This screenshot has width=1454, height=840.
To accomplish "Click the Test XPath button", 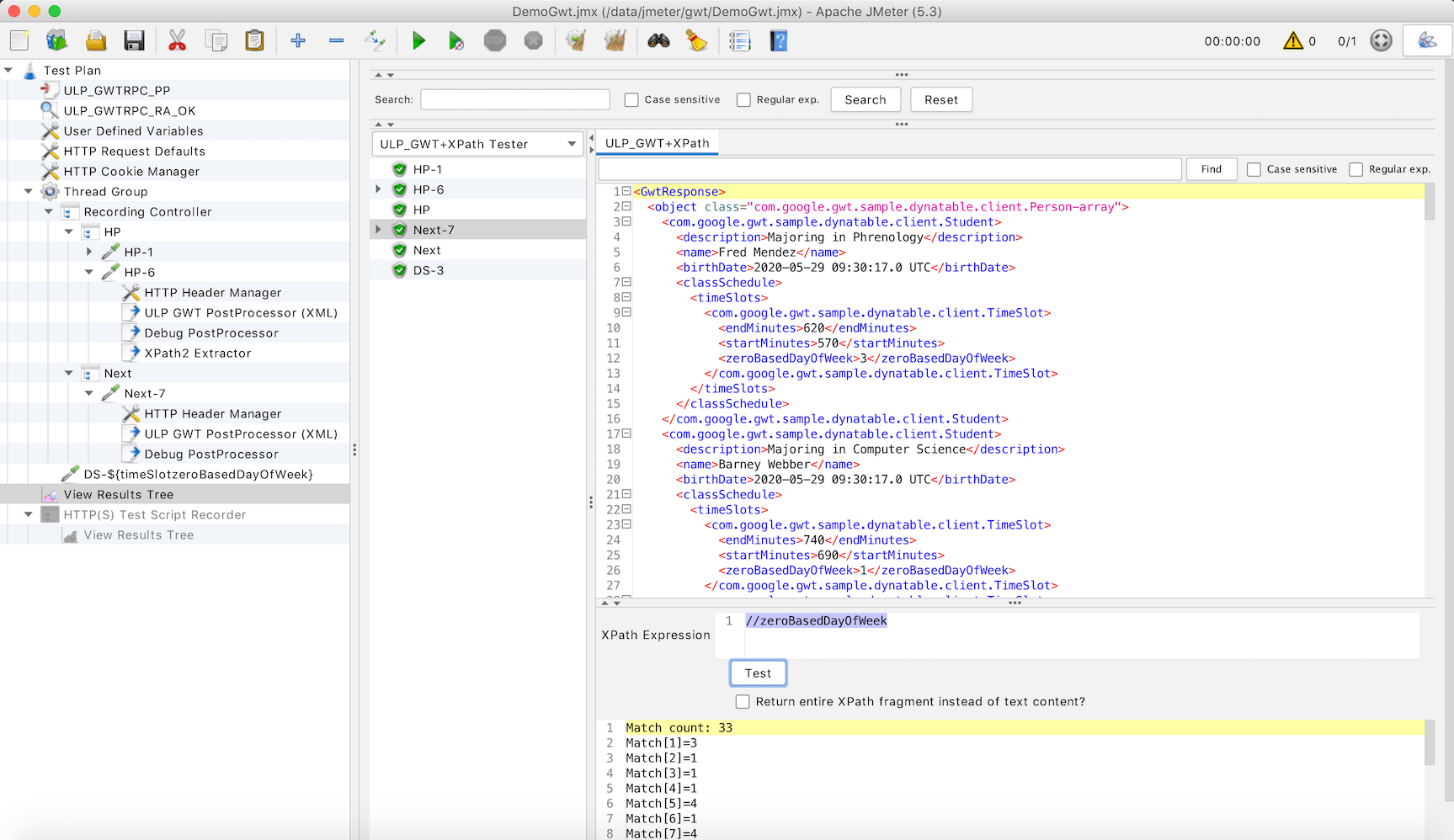I will pyautogui.click(x=758, y=673).
